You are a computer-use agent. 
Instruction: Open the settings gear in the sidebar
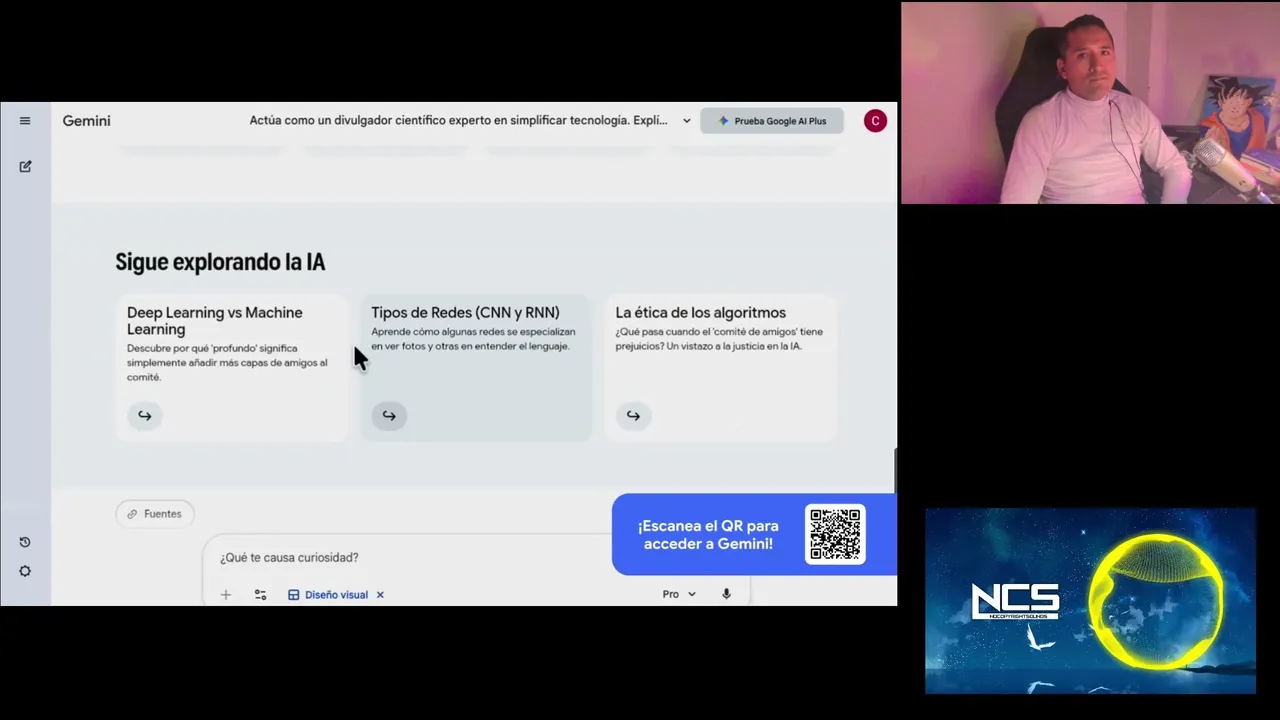tap(25, 571)
